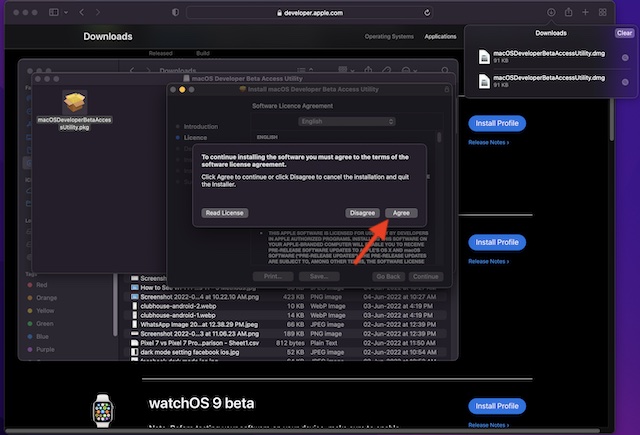Click the installer lock icon
The image size is (640, 435).
click(447, 89)
